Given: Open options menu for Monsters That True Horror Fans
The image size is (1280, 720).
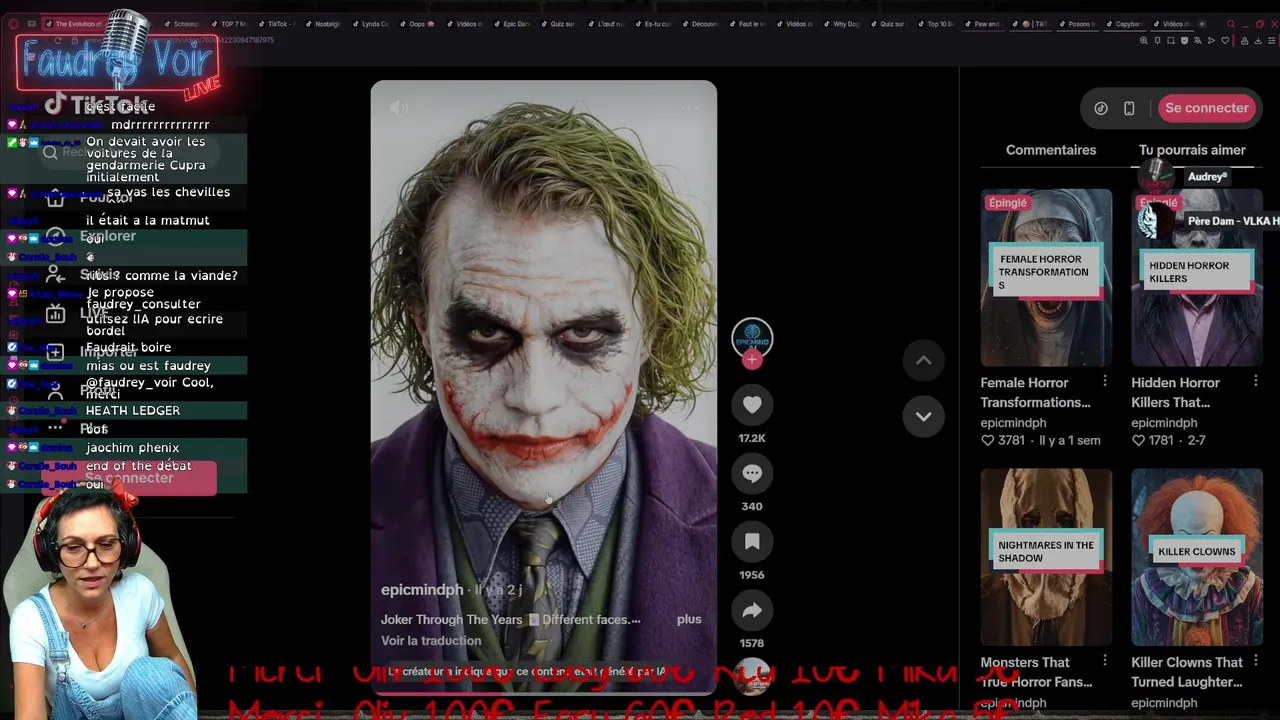Looking at the screenshot, I should (1105, 661).
